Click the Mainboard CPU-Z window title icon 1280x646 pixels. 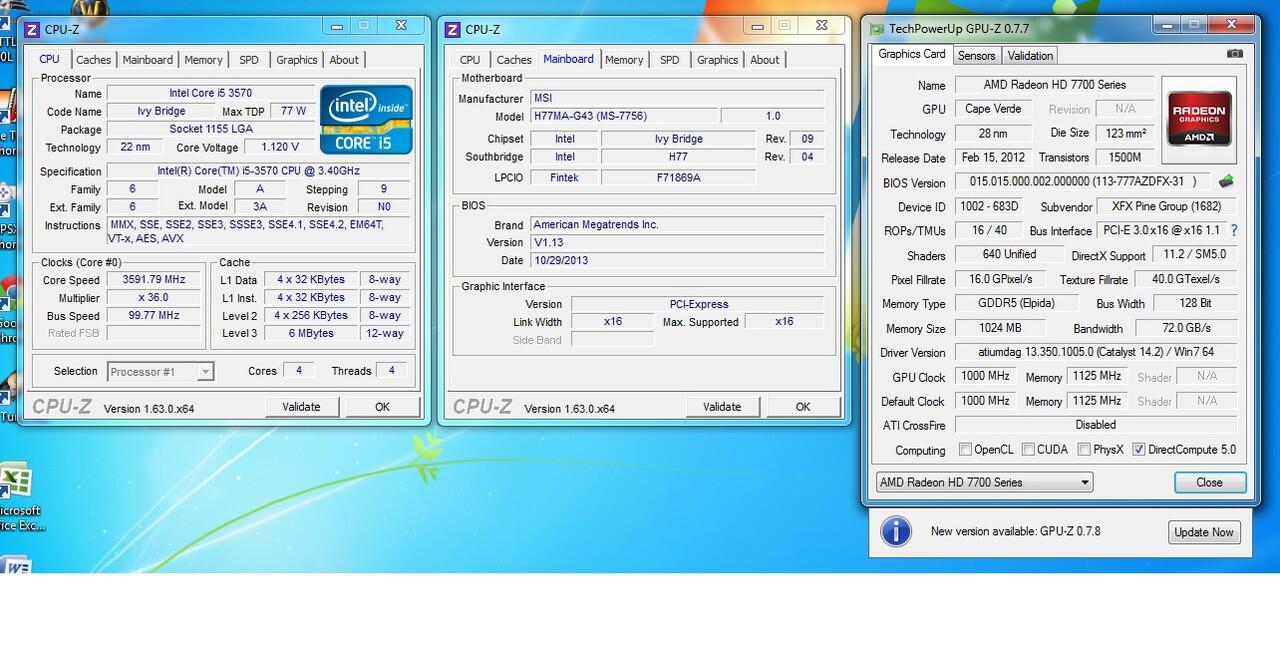click(452, 29)
